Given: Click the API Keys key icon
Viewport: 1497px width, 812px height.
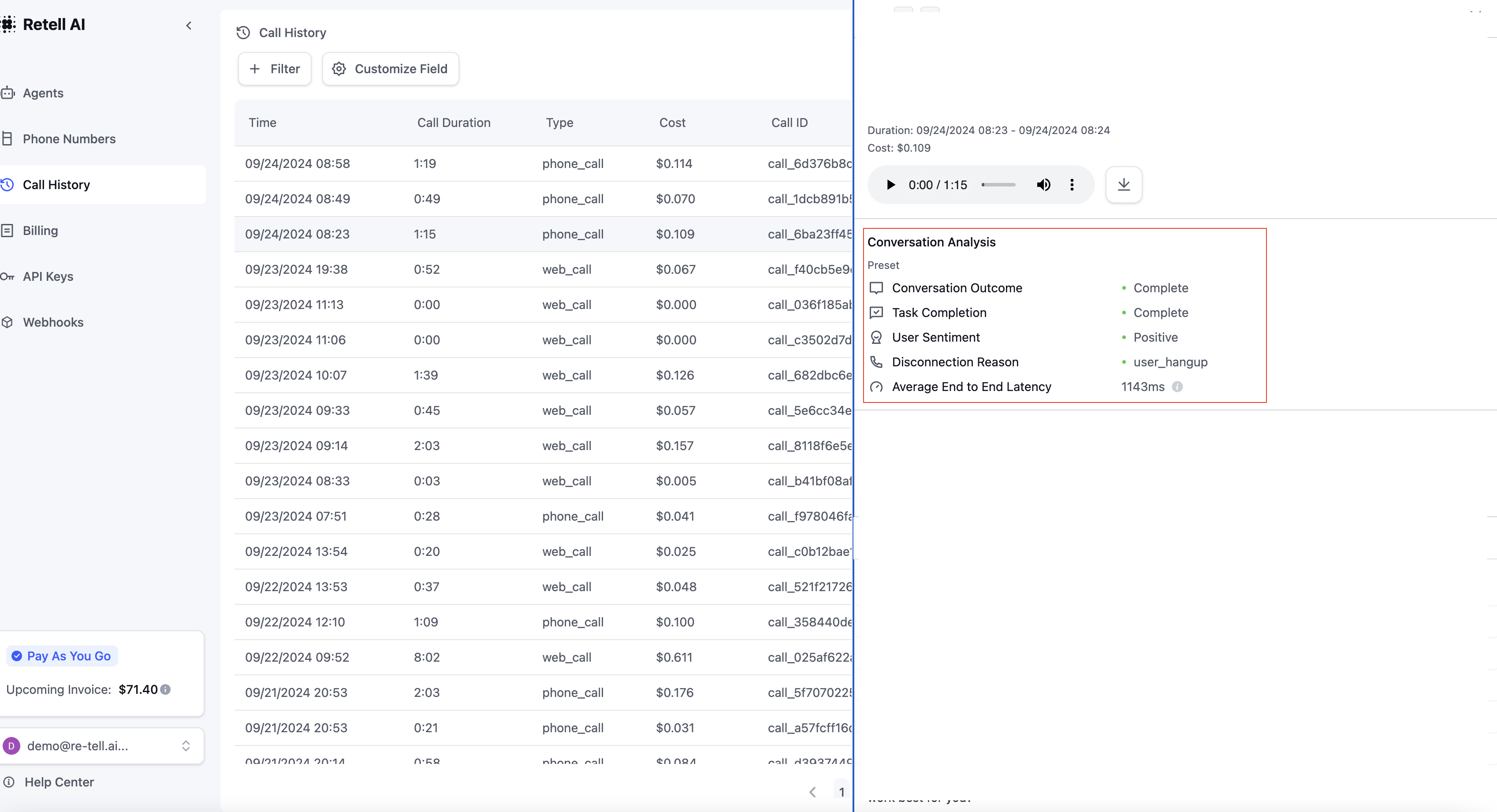Looking at the screenshot, I should (x=7, y=277).
